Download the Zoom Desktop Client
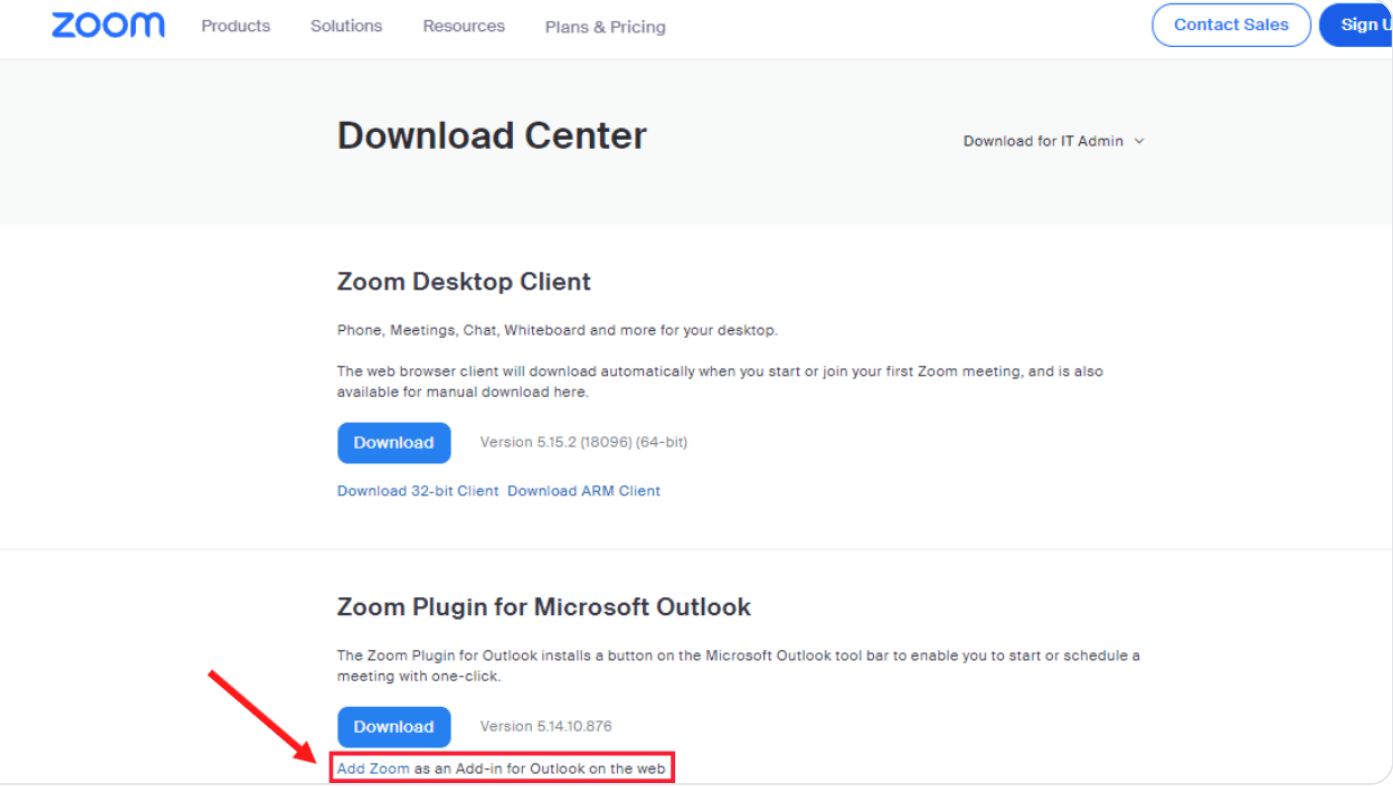Viewport: 1393px width, 787px height. pyautogui.click(x=393, y=443)
